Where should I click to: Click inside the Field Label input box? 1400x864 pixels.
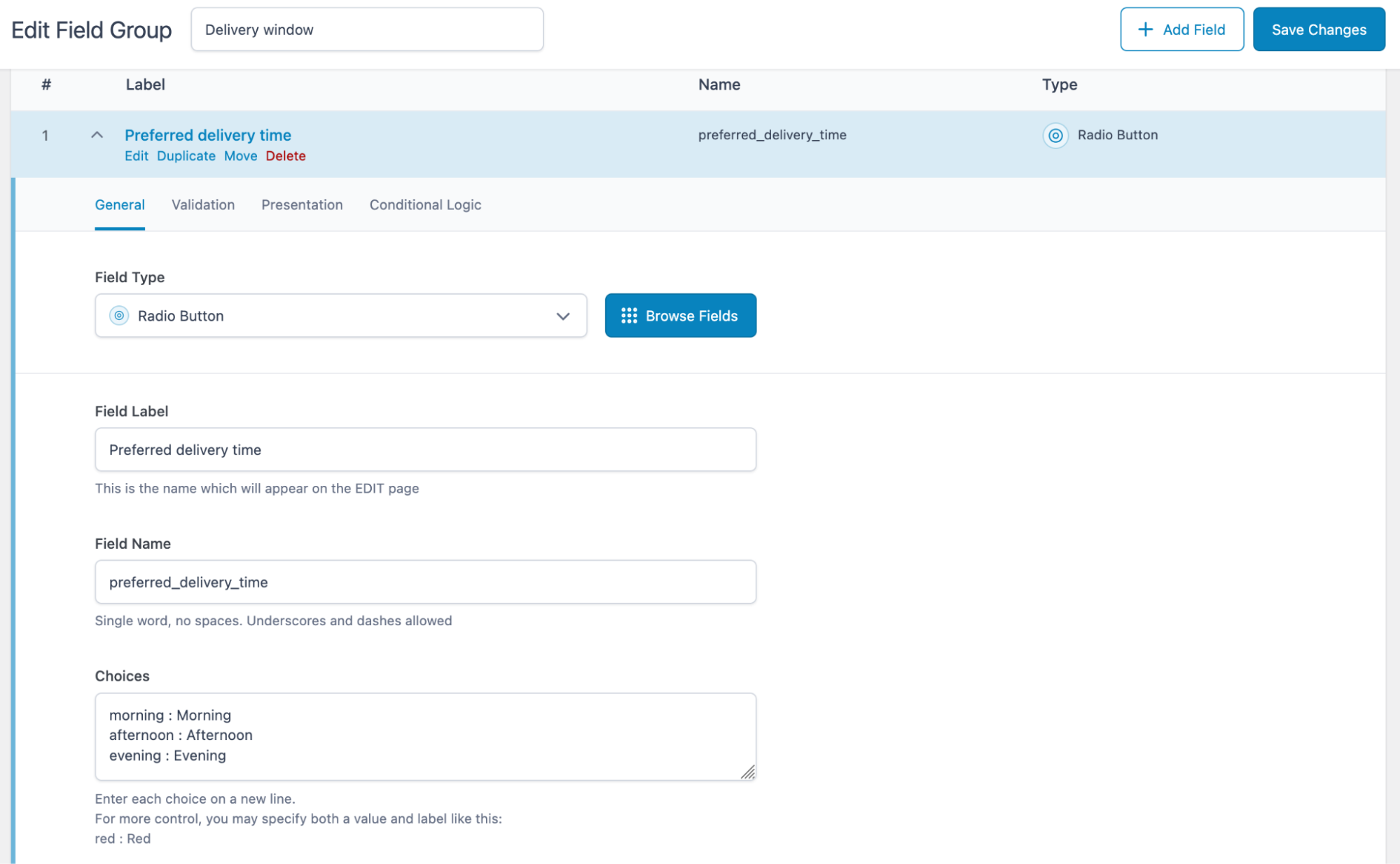click(x=425, y=449)
